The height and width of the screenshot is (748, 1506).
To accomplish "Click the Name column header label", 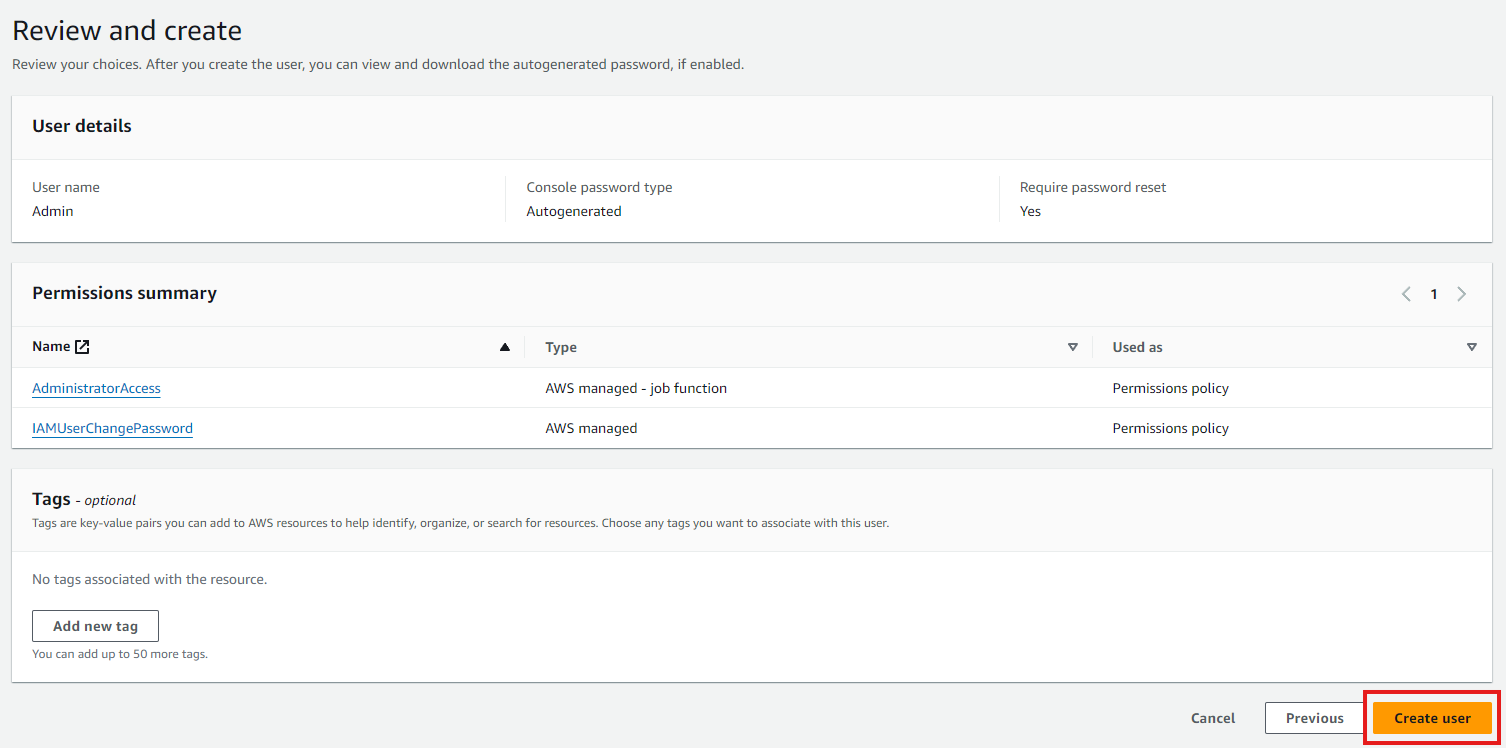I will click(51, 347).
